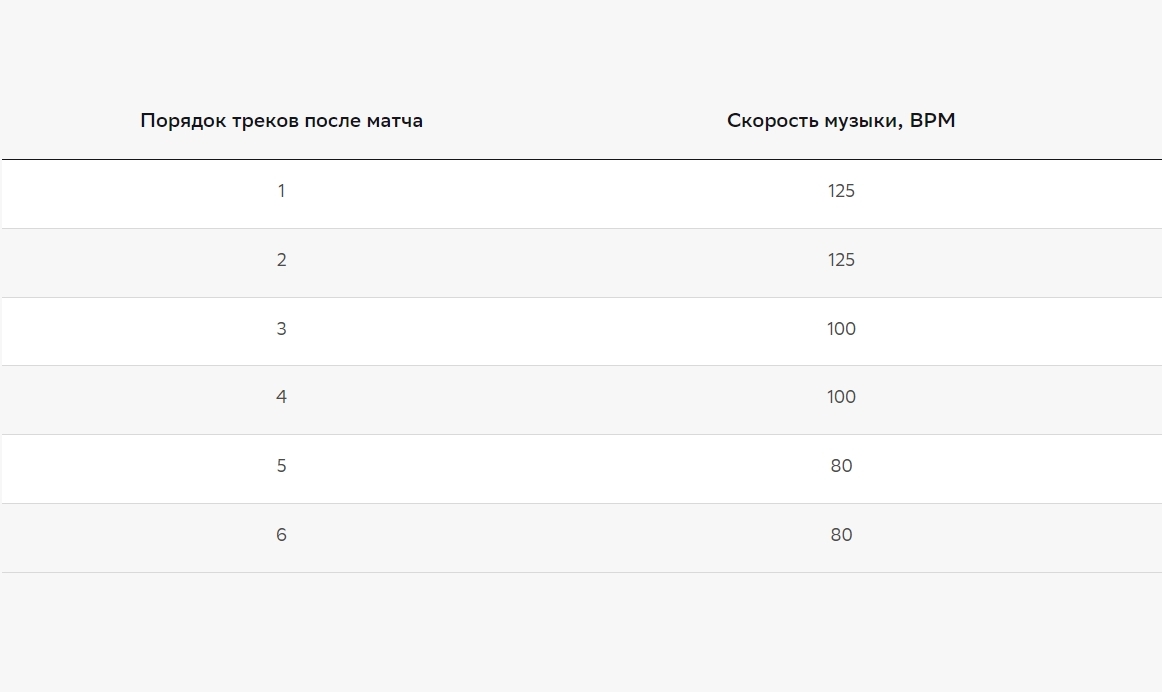Click the 80 BPM value for track 6
Screen dimensions: 1162x692
tap(841, 535)
